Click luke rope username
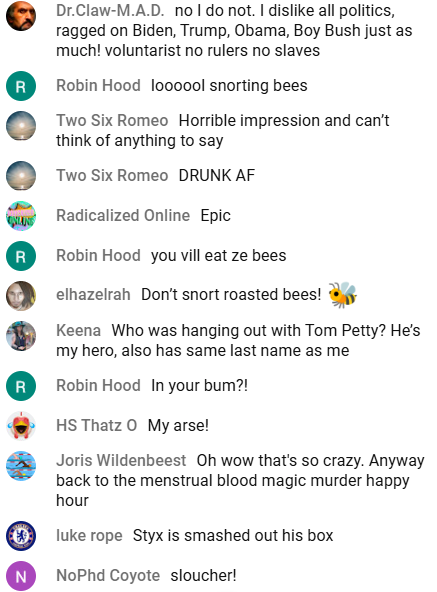437x592 pixels. point(90,536)
